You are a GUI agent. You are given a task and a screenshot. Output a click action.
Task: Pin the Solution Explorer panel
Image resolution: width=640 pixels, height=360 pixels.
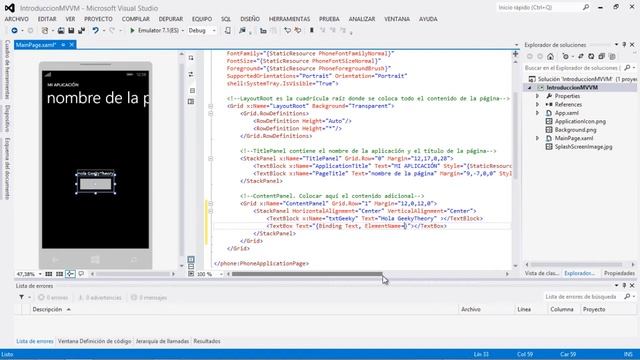click(x=624, y=44)
